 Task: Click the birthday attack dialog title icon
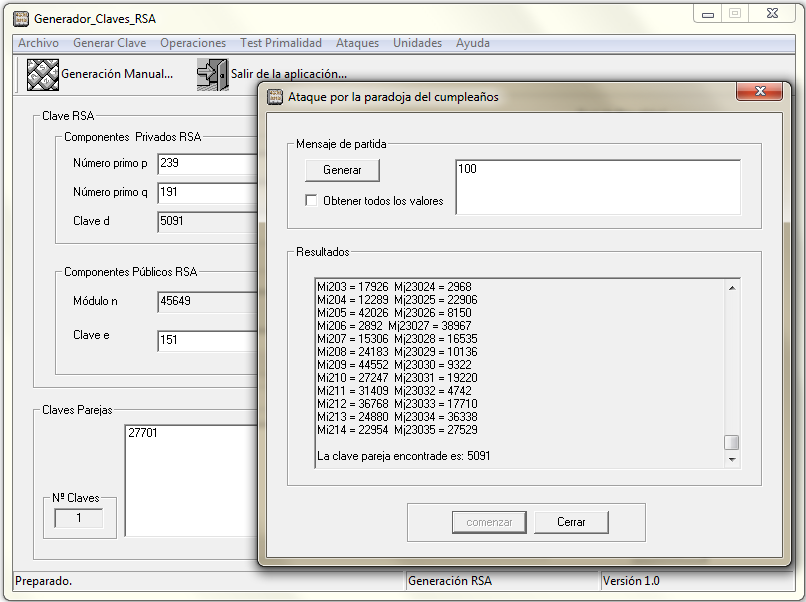coord(274,97)
